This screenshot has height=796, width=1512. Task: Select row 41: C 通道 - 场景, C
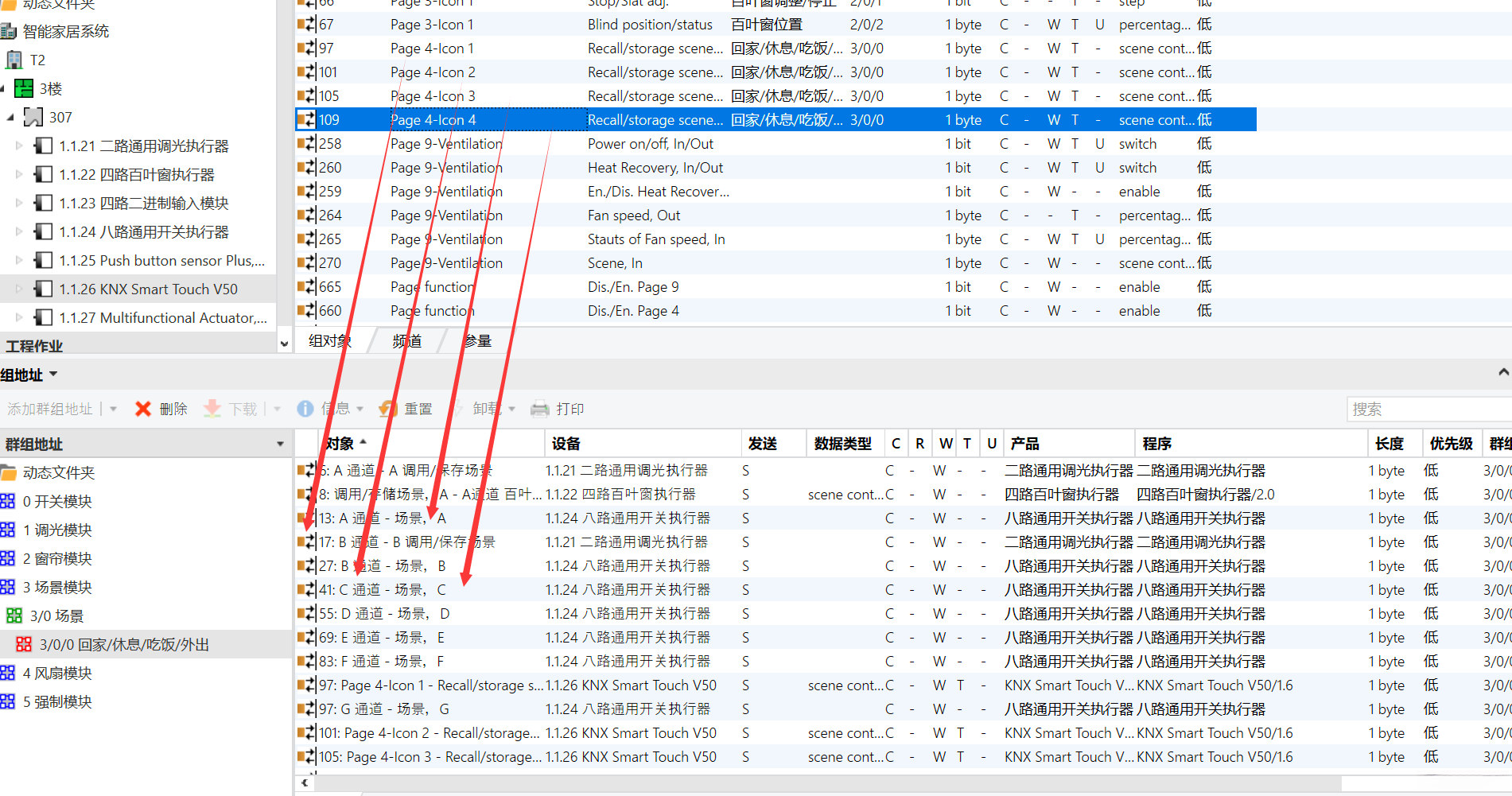pyautogui.click(x=904, y=590)
